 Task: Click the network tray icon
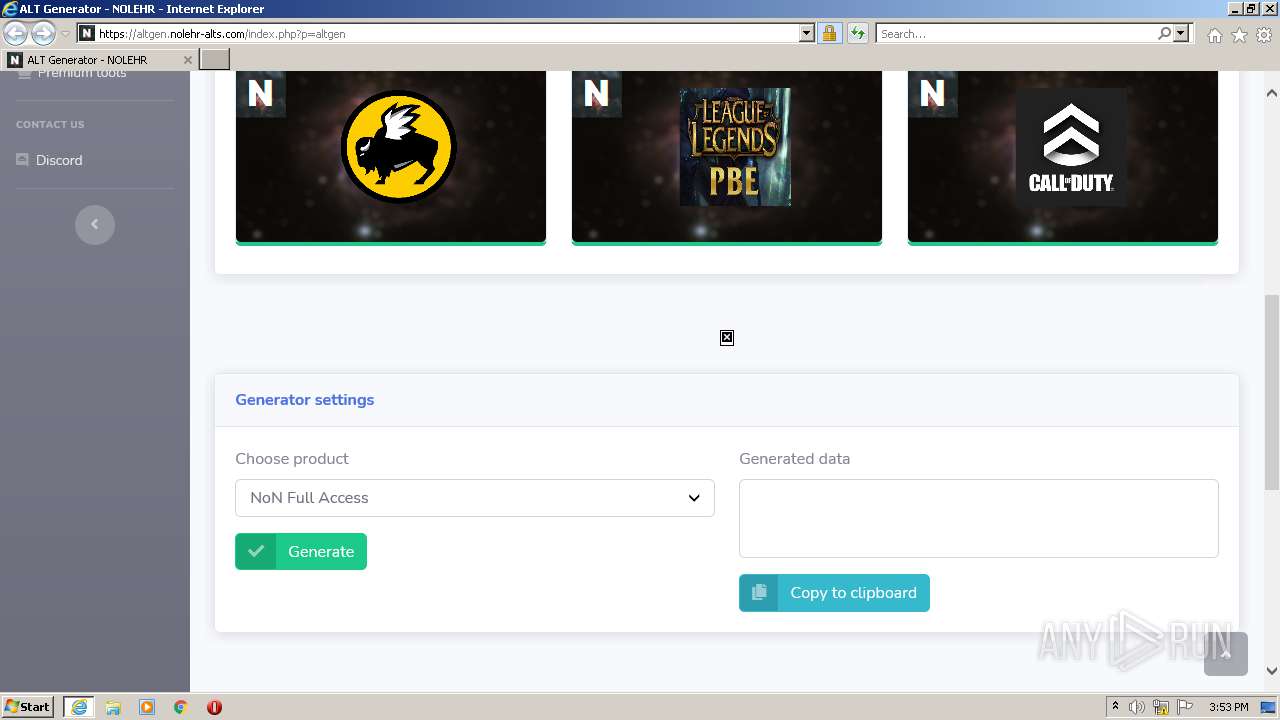1161,707
